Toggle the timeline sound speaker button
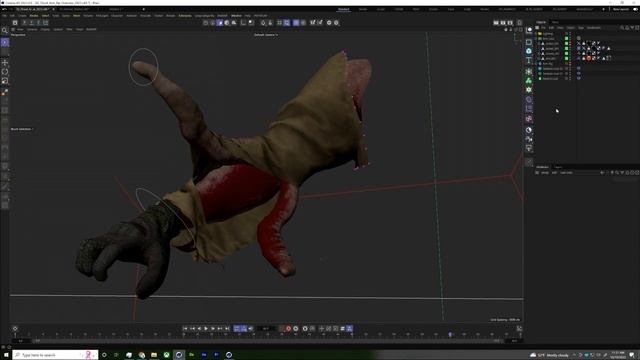 [x=251, y=329]
